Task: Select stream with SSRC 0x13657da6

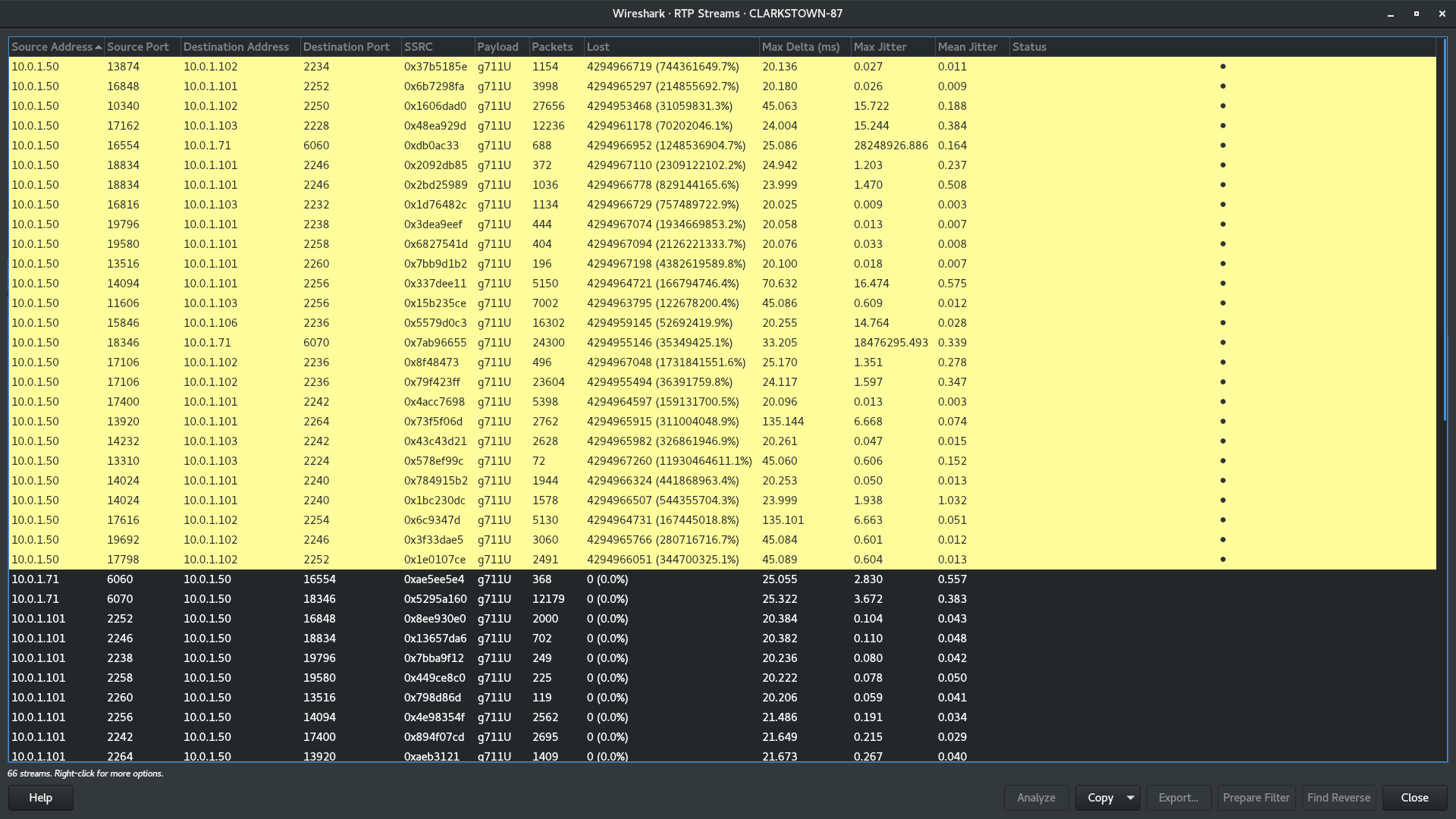Action: 722,639
